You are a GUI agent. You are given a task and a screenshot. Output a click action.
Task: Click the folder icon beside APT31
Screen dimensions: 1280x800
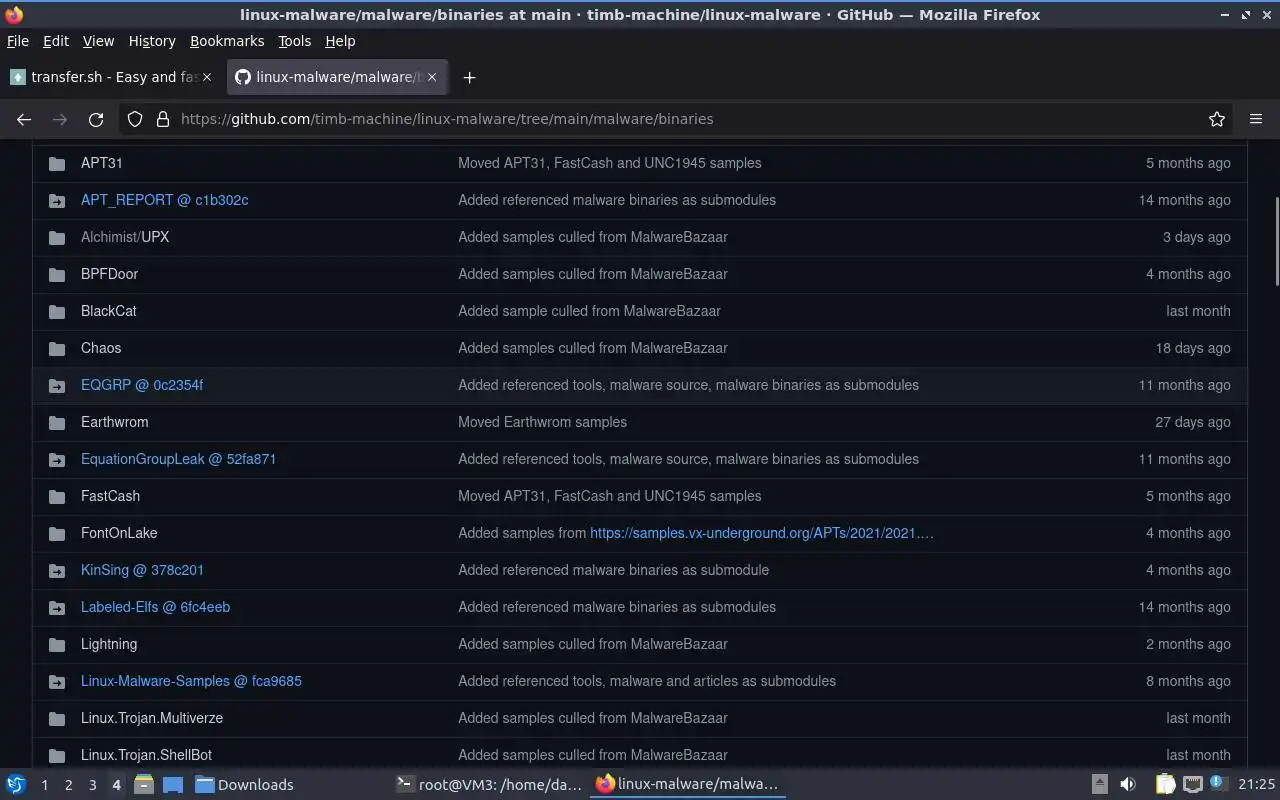[57, 164]
